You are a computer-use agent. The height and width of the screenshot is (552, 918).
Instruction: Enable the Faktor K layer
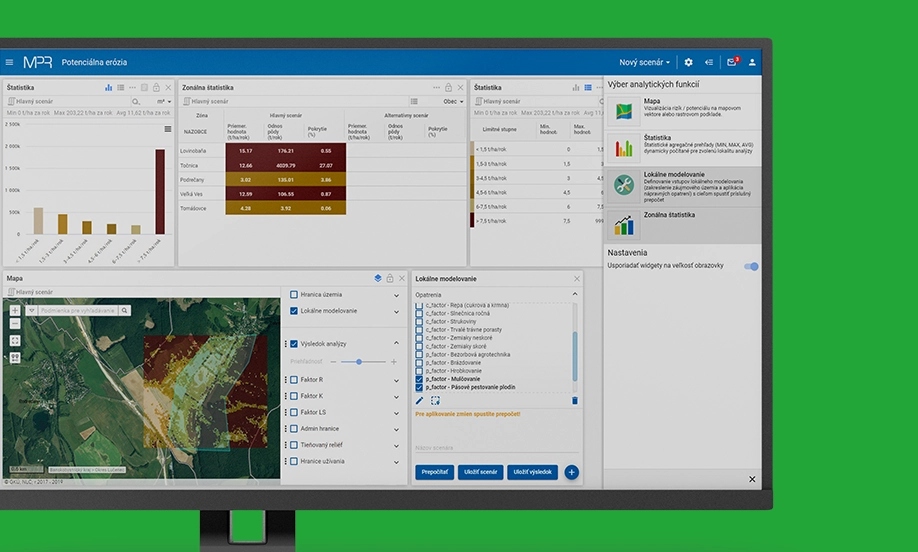point(294,396)
